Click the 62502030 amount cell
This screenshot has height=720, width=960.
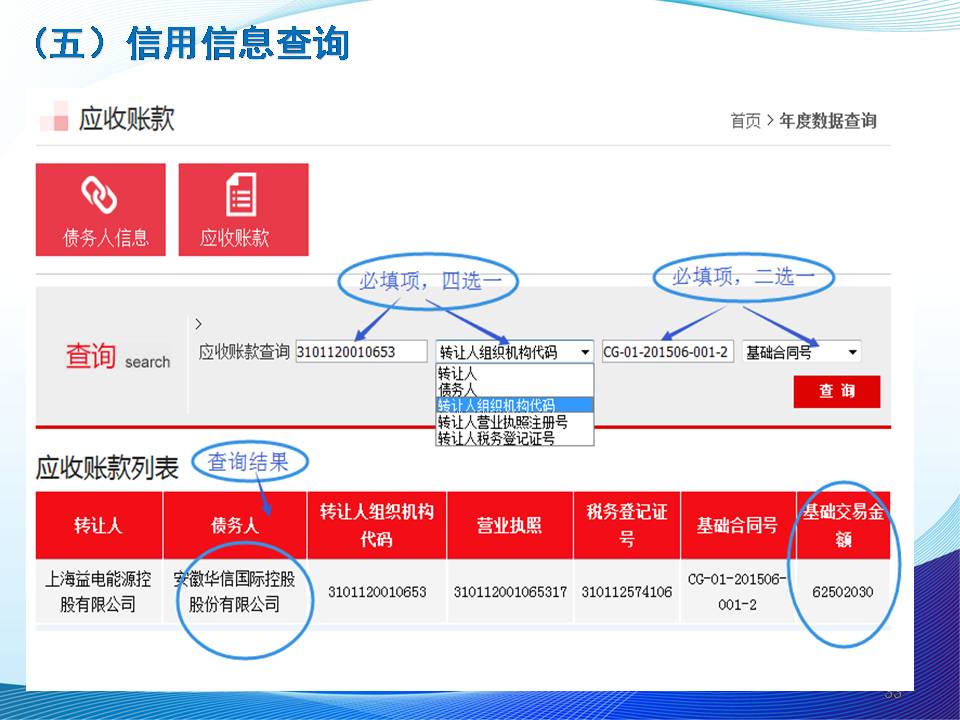(x=842, y=592)
